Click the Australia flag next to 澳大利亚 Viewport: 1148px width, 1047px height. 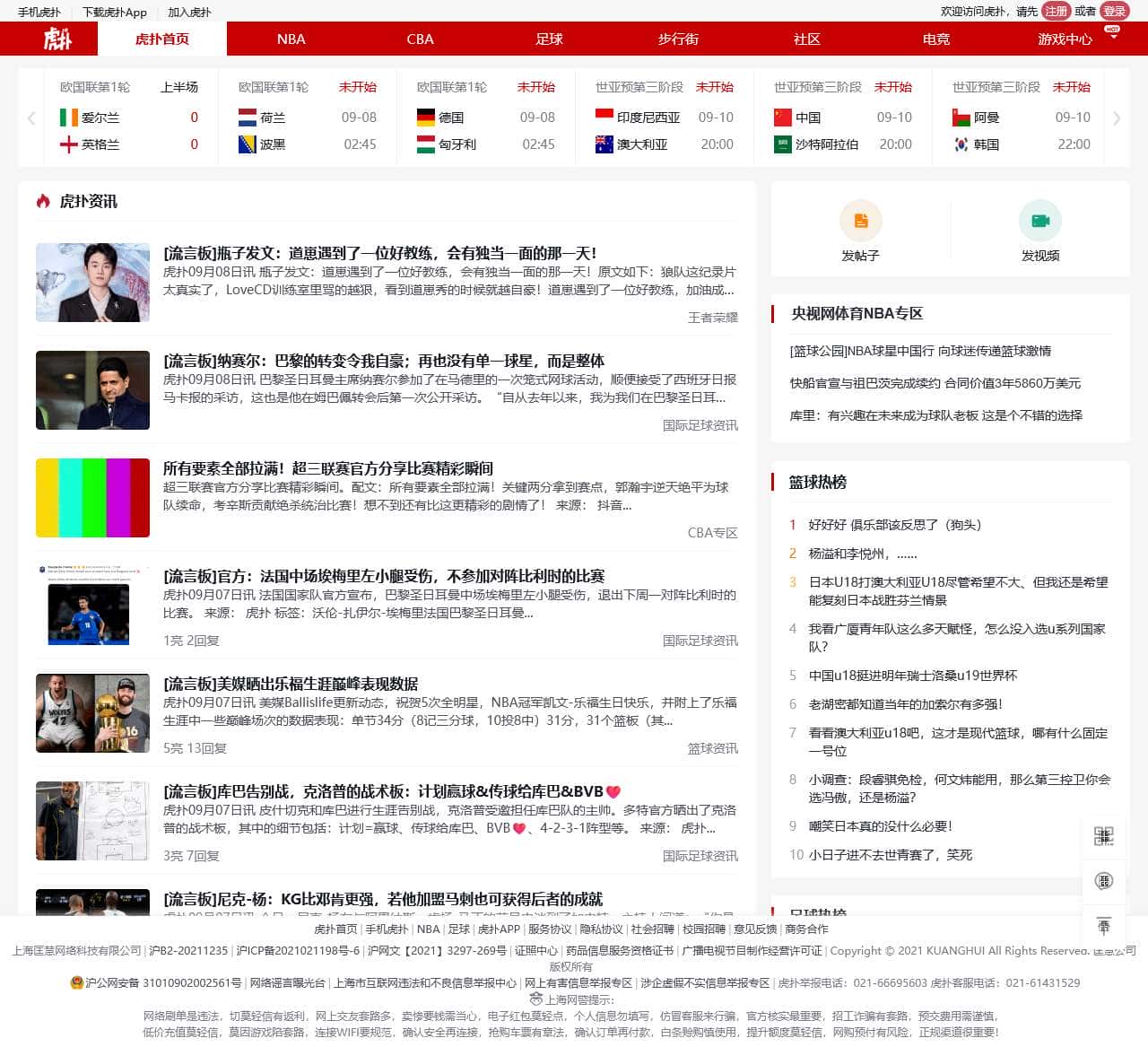604,144
